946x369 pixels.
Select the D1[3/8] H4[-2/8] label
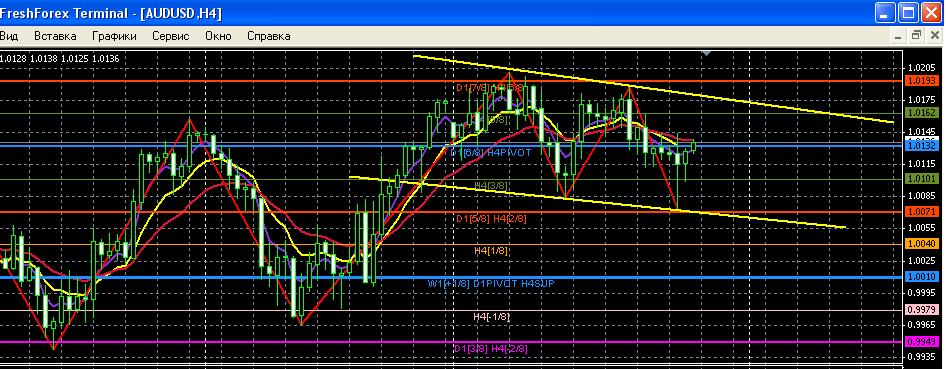point(490,349)
